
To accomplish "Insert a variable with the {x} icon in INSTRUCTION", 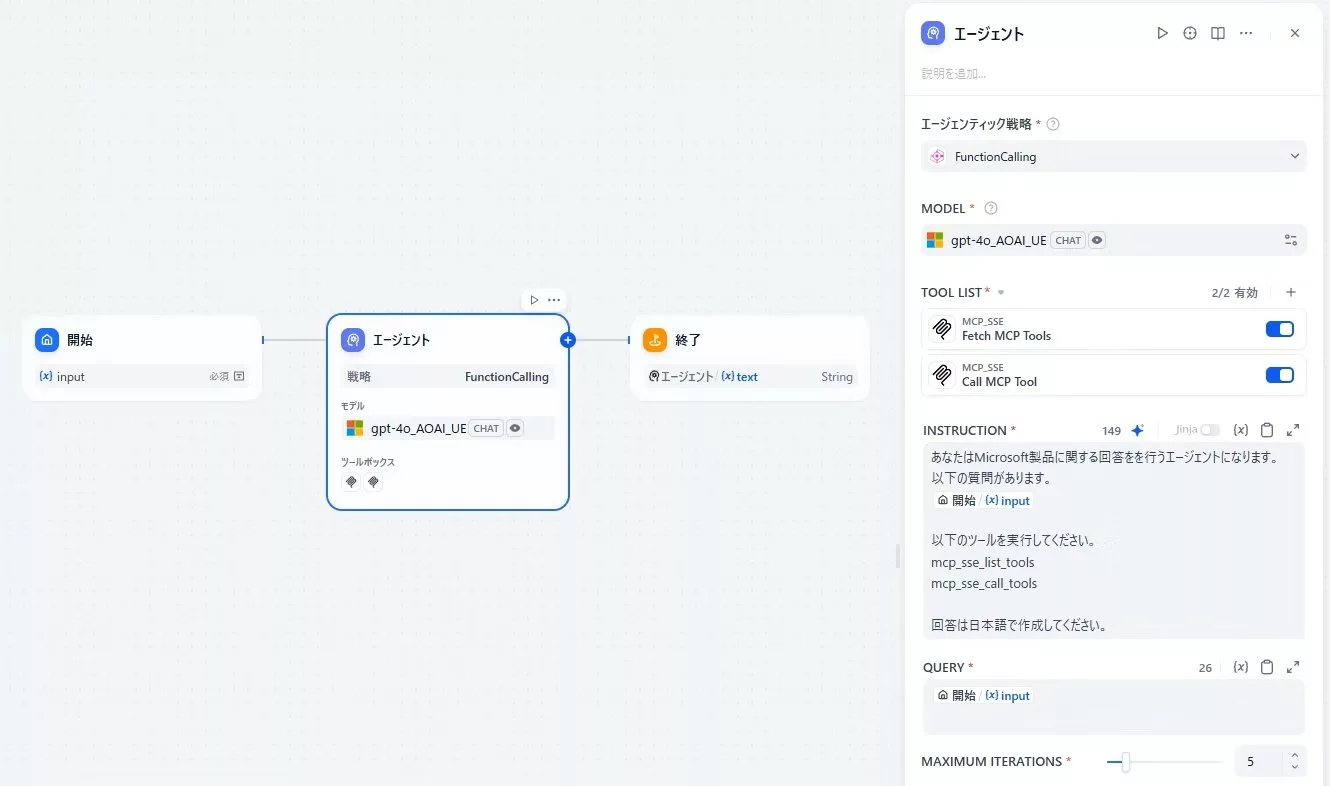I will [x=1241, y=429].
